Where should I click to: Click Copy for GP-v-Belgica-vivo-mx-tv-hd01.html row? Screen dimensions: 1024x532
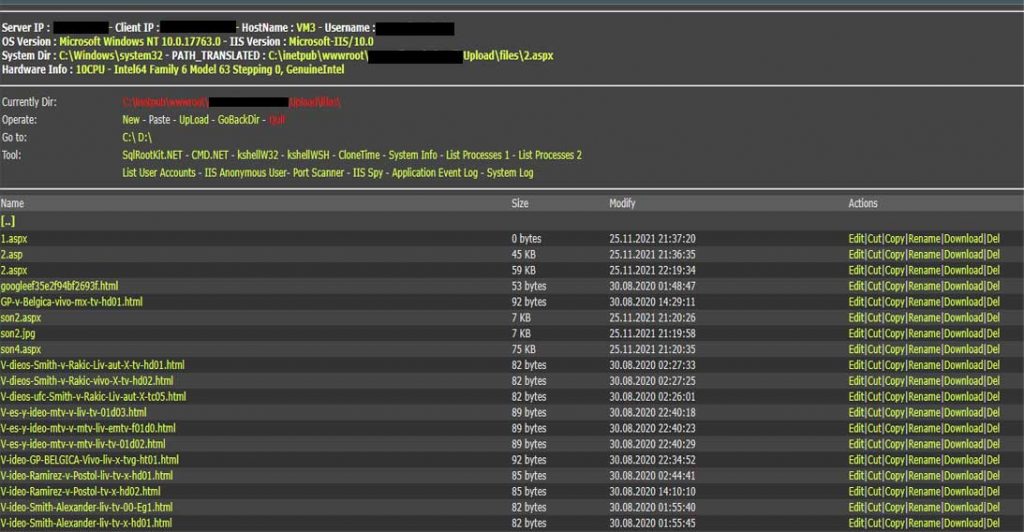click(x=894, y=302)
